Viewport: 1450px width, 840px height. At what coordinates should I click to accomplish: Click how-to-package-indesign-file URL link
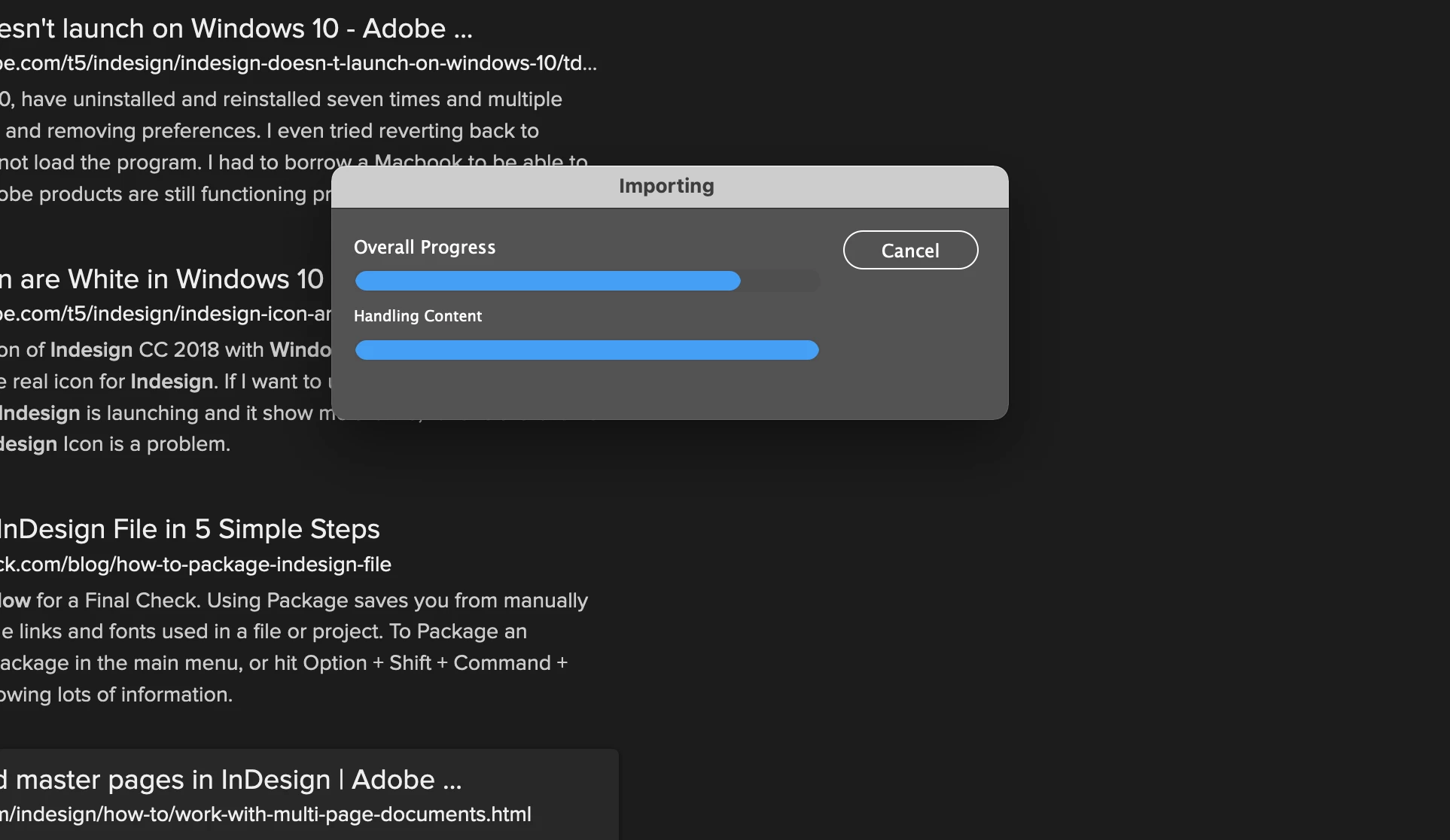pyautogui.click(x=196, y=565)
